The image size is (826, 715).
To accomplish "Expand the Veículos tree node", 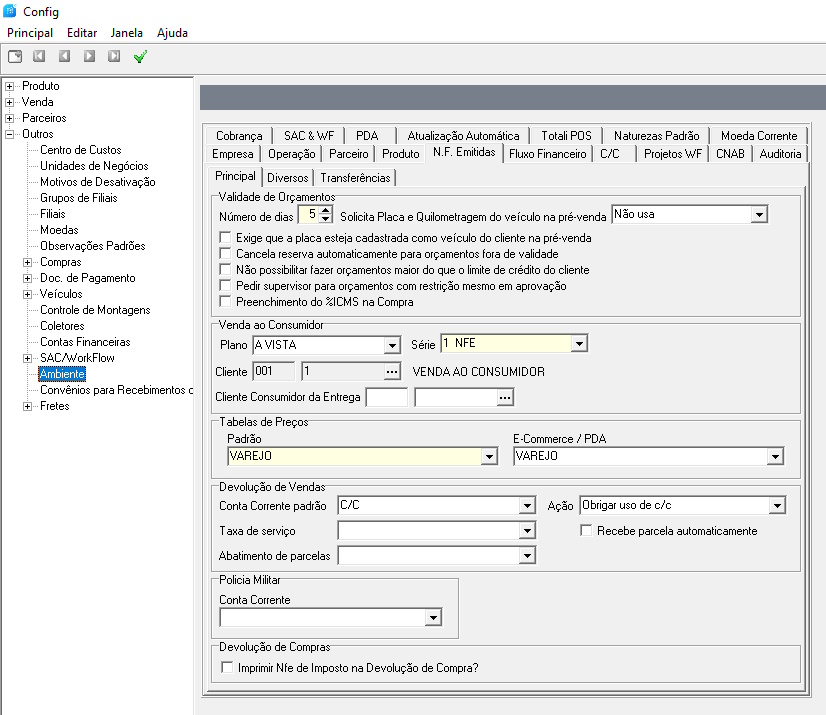I will (x=27, y=294).
